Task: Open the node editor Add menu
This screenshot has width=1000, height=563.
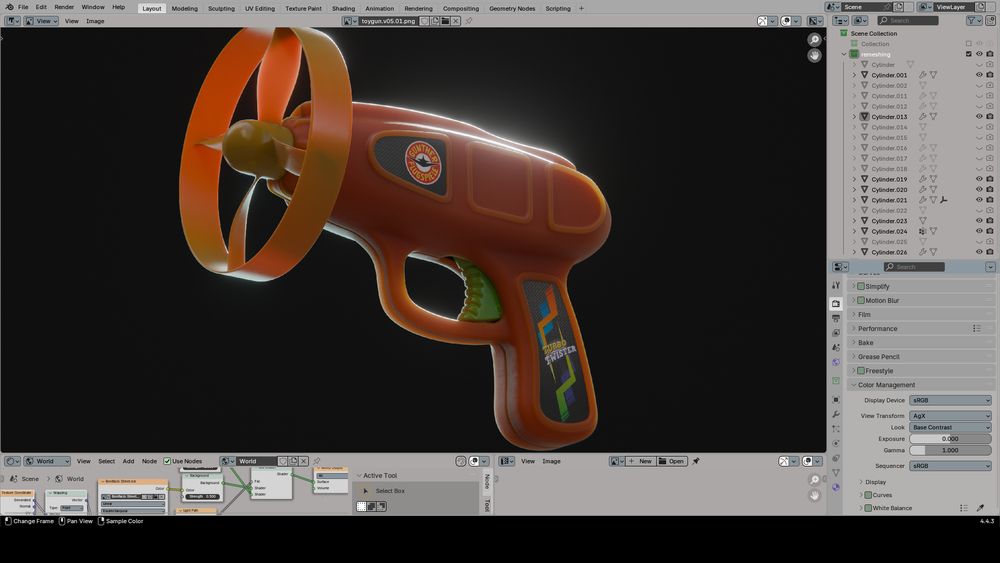Action: (x=128, y=461)
